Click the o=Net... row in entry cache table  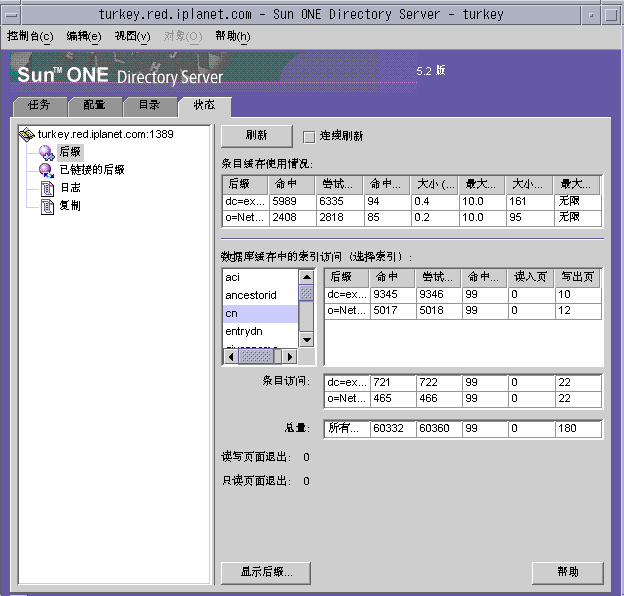411,218
